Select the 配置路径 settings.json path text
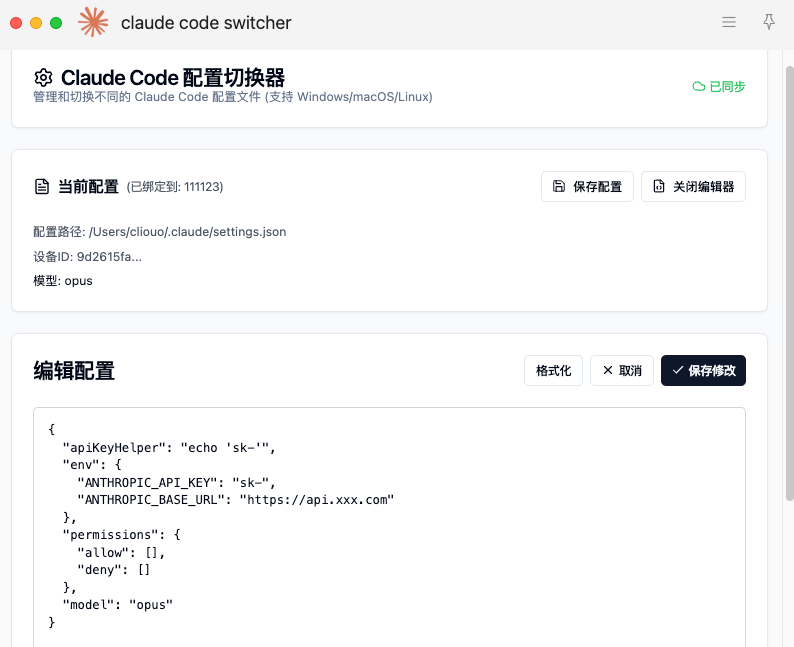794x647 pixels. (160, 232)
